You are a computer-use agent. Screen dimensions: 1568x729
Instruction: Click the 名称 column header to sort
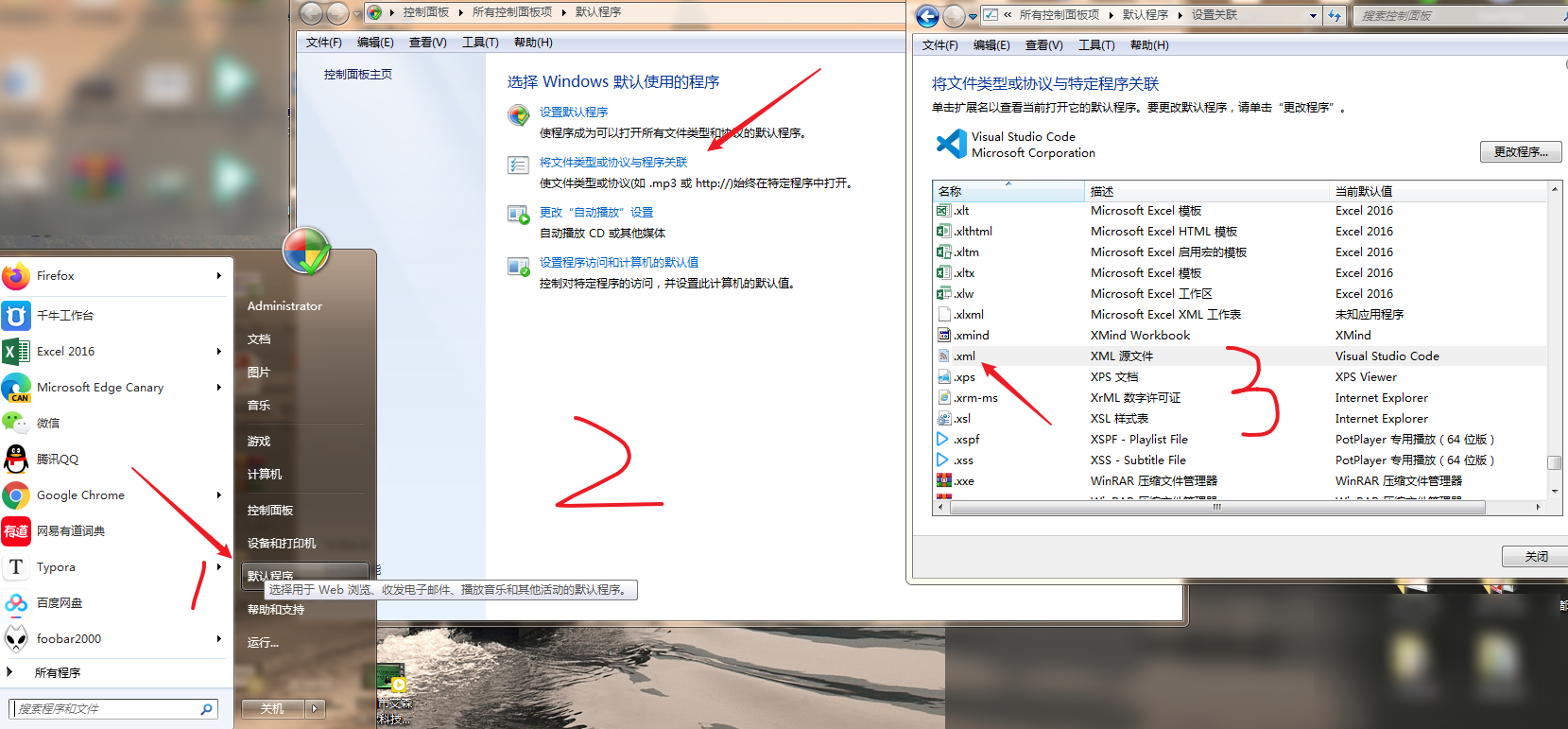tap(1008, 191)
